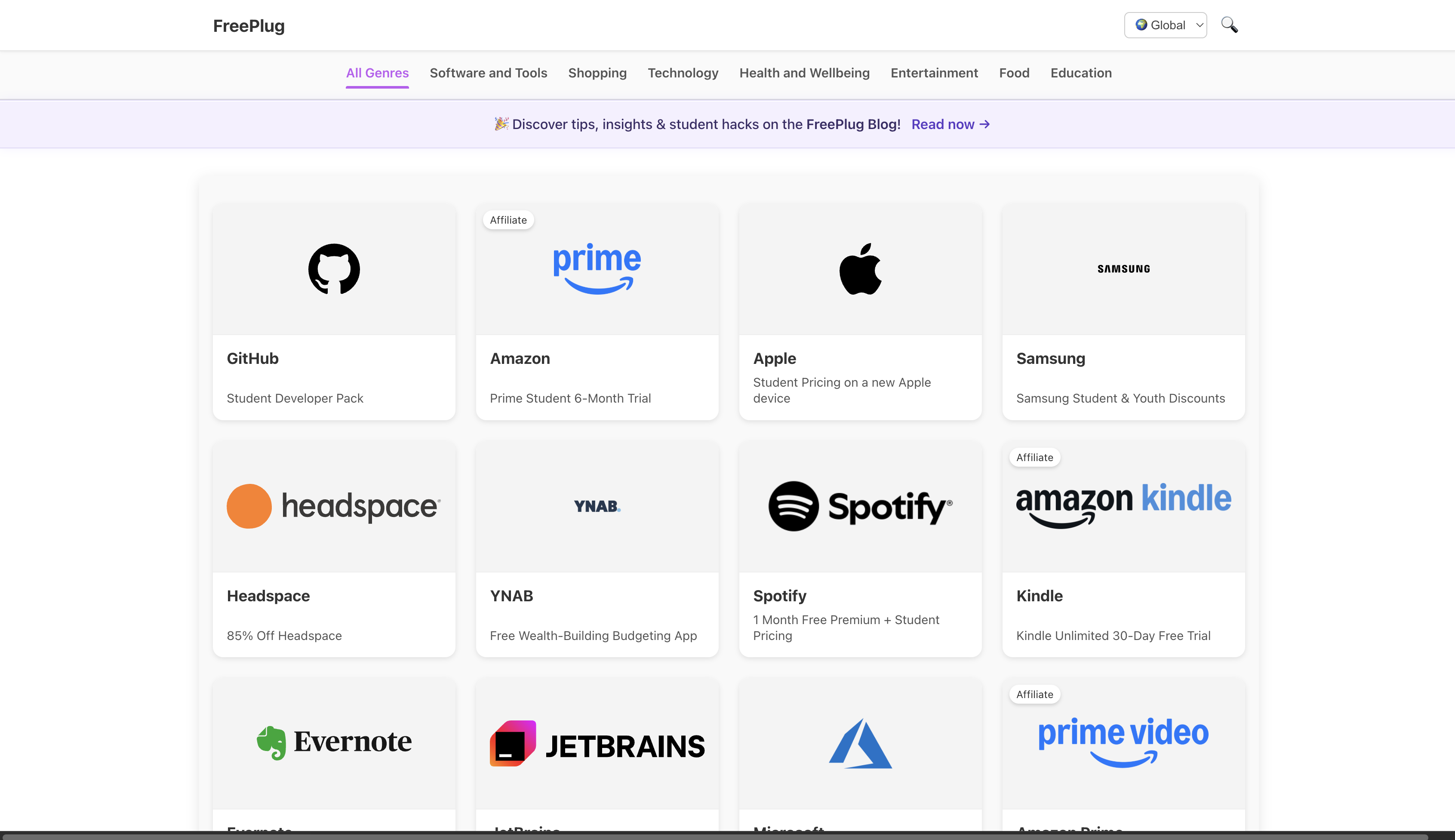Click the Read now blog link
The height and width of the screenshot is (840, 1455).
(950, 124)
